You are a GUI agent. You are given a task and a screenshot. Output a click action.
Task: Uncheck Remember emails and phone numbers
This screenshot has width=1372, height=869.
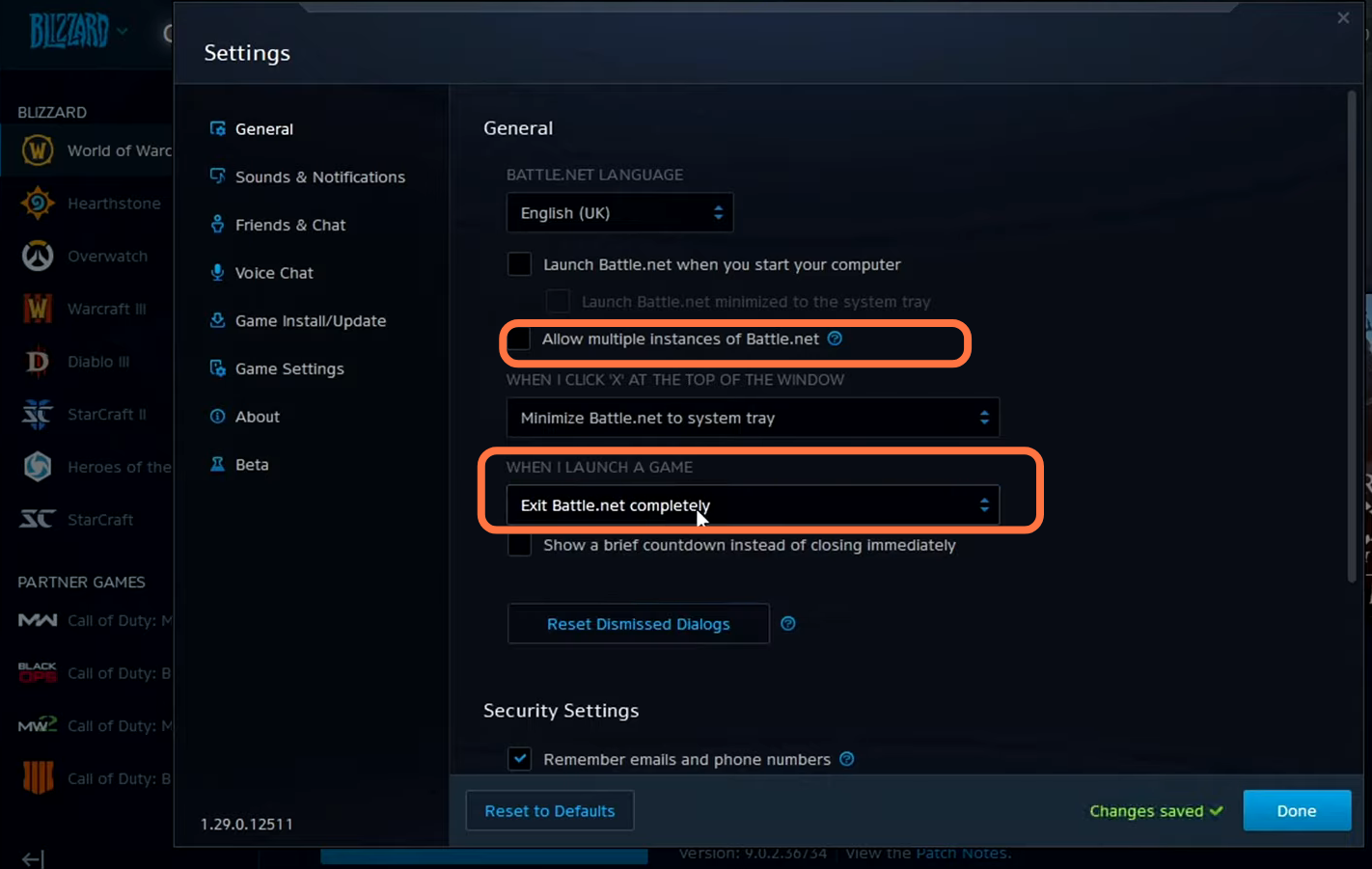click(519, 759)
